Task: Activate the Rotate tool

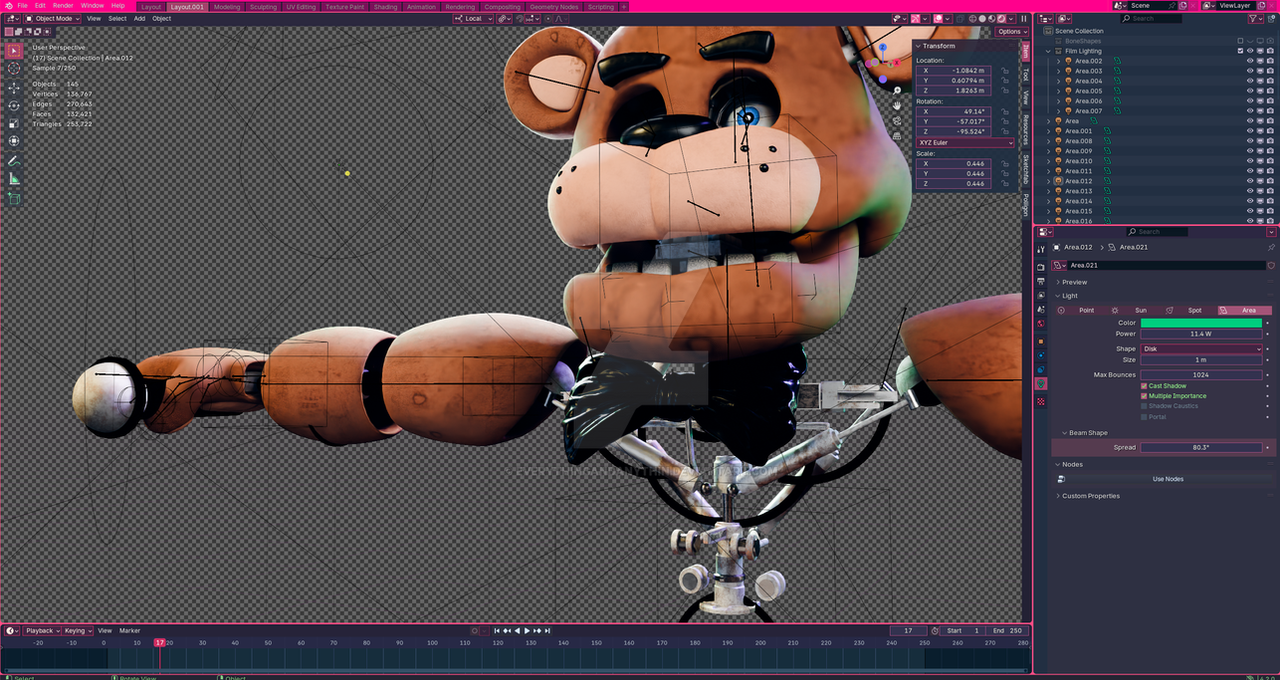Action: [14, 105]
